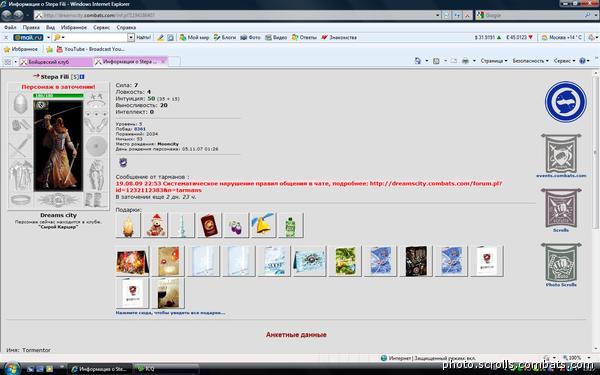Expand the Страница dropdown menu
Image resolution: width=600 pixels, height=375 pixels.
click(494, 61)
